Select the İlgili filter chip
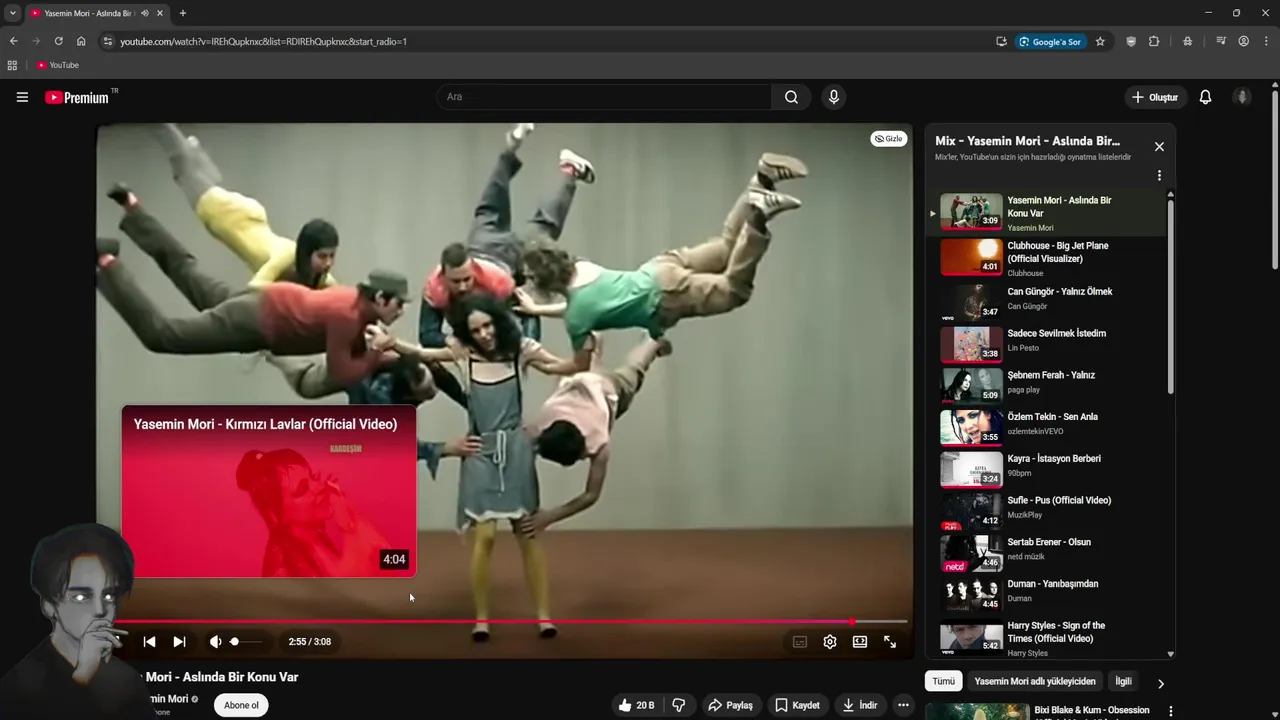Image resolution: width=1280 pixels, height=720 pixels. click(x=1123, y=681)
